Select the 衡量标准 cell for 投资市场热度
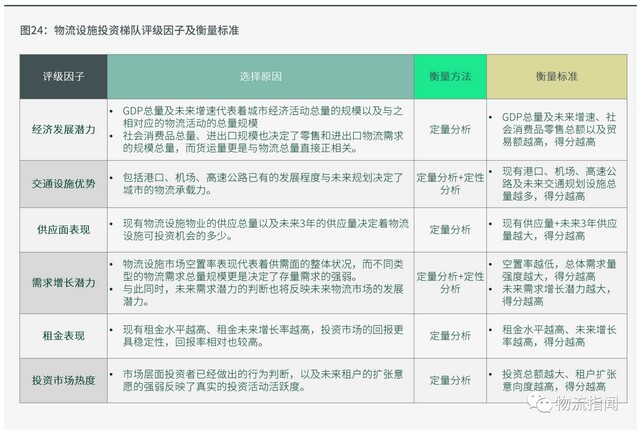The height and width of the screenshot is (432, 640). (559, 380)
